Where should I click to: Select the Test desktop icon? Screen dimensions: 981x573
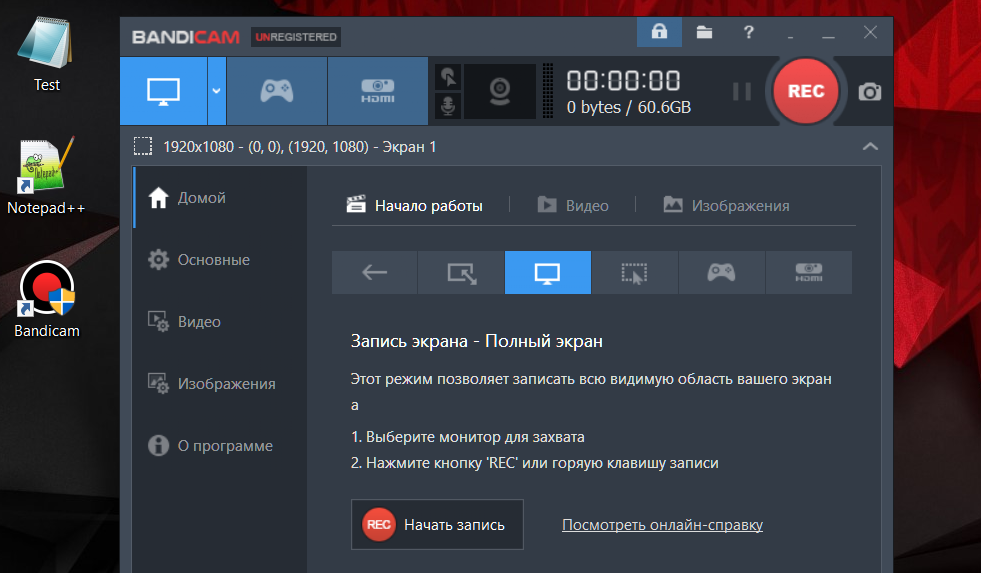[46, 55]
